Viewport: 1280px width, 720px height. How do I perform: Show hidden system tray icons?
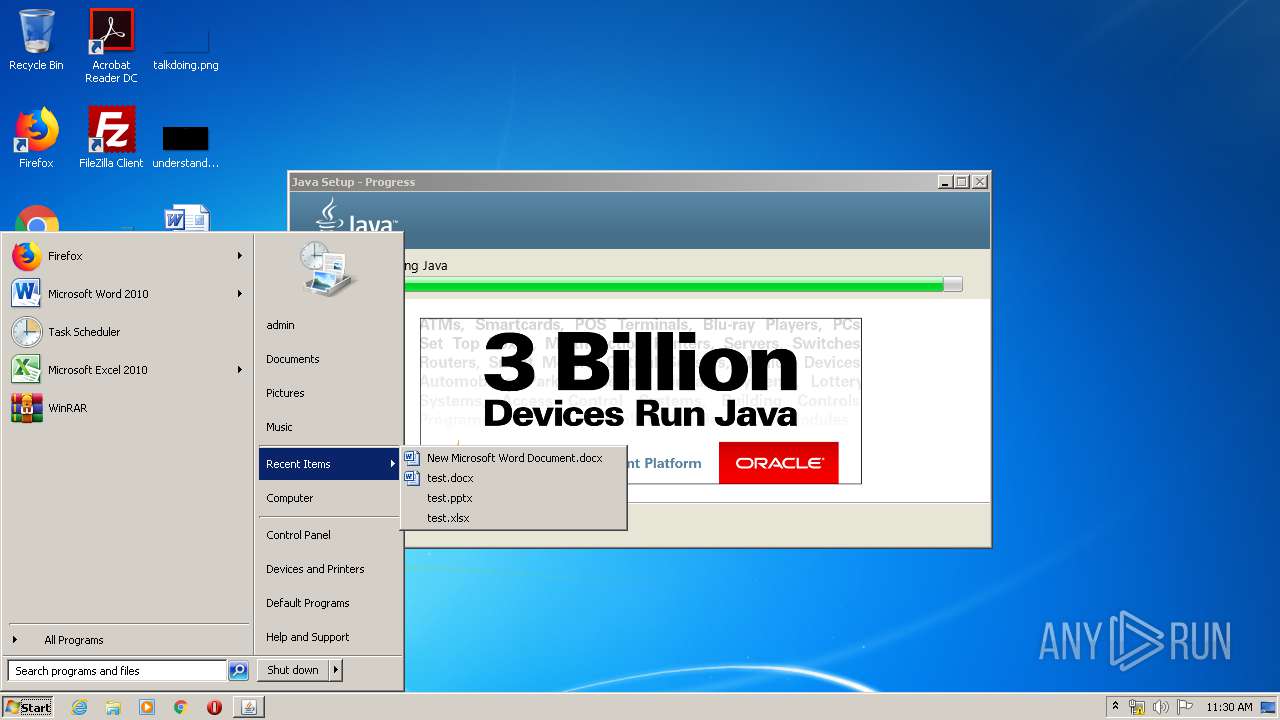pos(1115,707)
